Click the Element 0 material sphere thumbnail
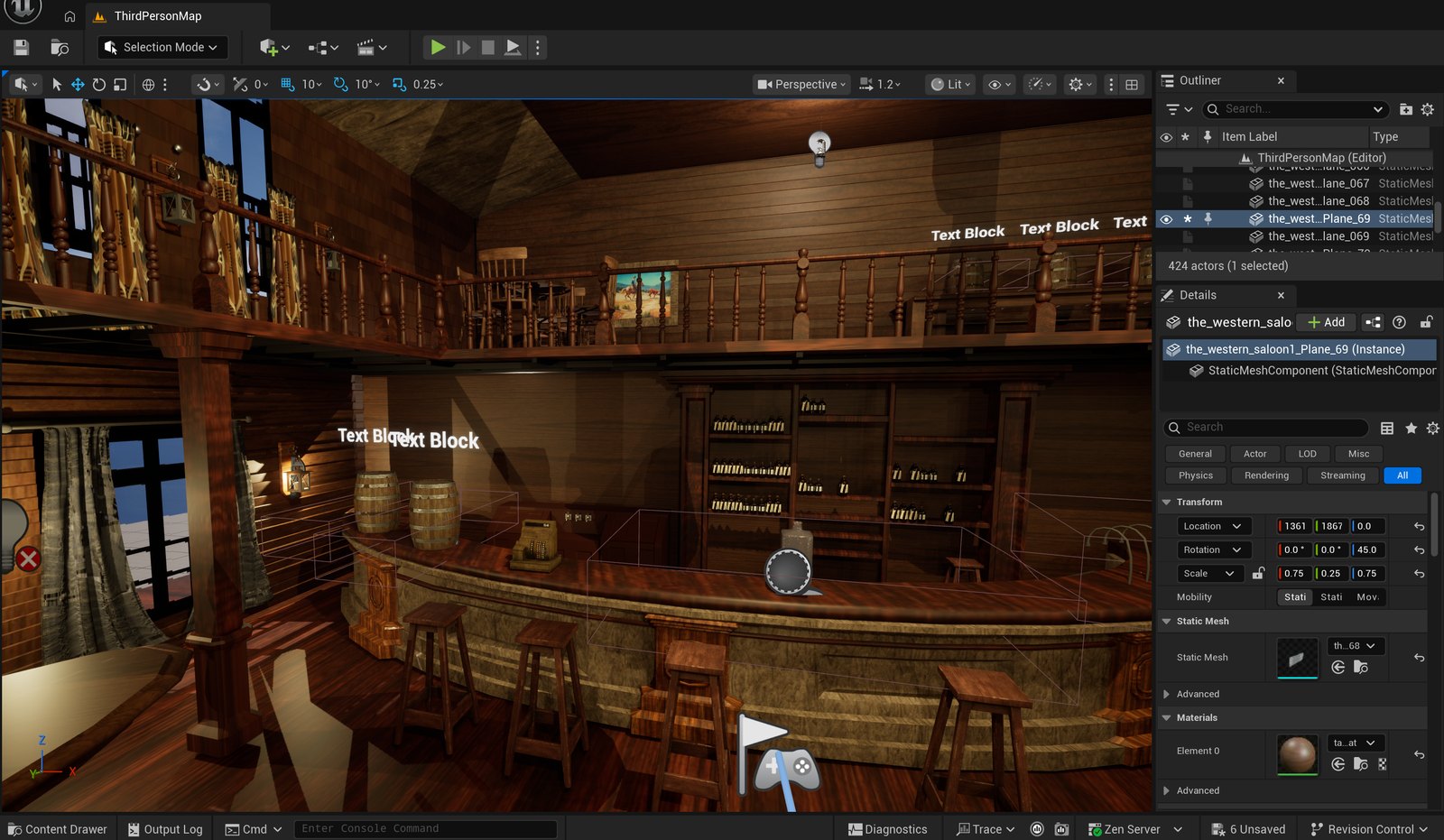The image size is (1444, 840). pyautogui.click(x=1298, y=755)
